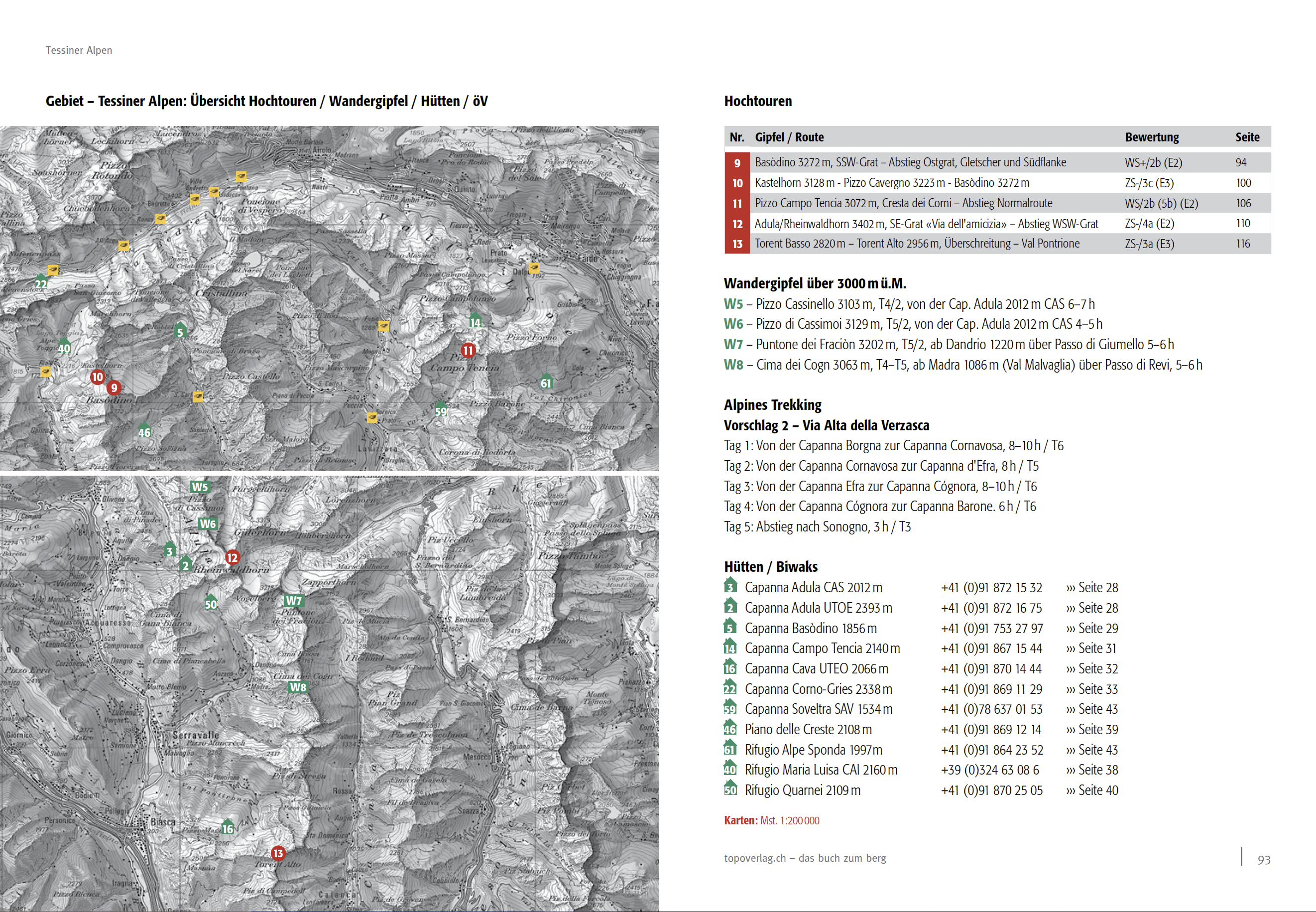The width and height of the screenshot is (1316, 912).
Task: Click red map marker 9 near Basòdino
Action: point(114,388)
